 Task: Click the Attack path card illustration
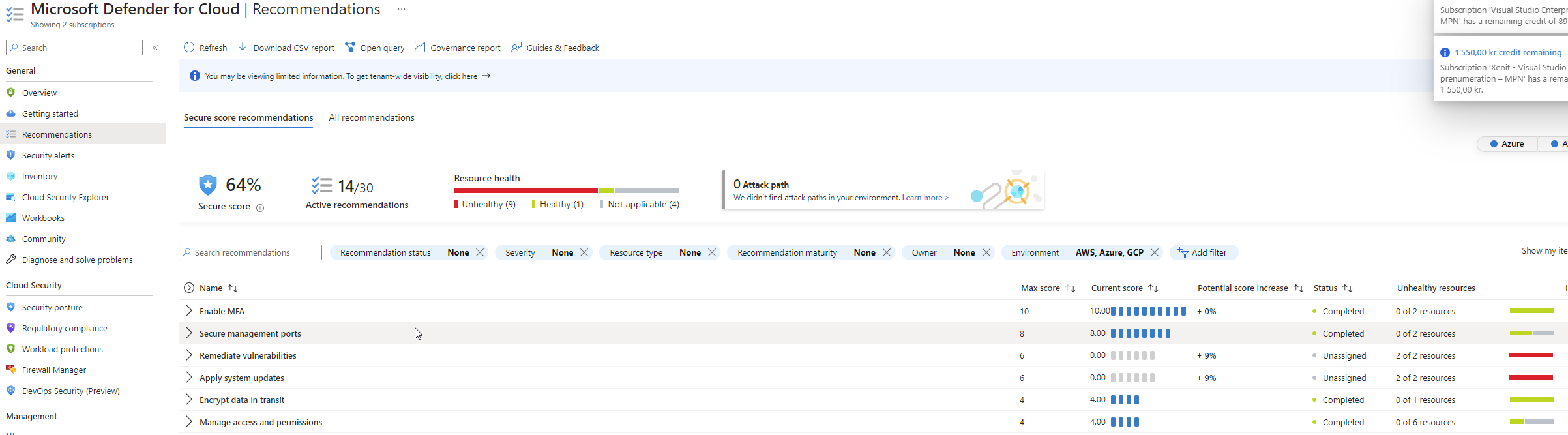pos(1006,190)
